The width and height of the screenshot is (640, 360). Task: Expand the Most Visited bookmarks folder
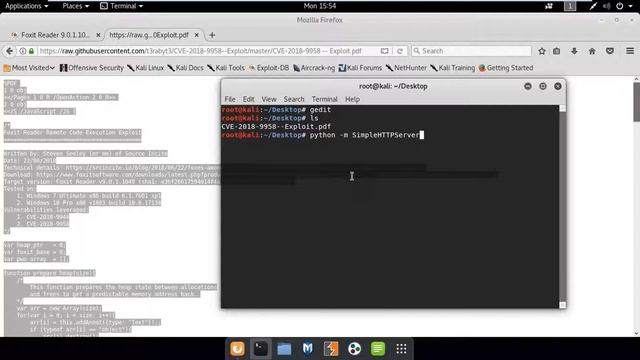click(x=29, y=68)
